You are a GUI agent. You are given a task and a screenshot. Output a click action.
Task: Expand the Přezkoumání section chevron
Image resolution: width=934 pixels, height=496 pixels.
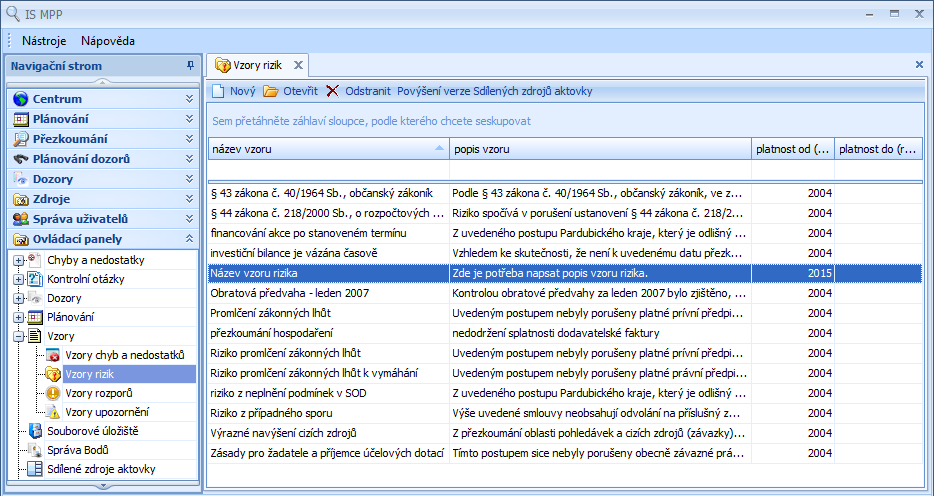(189, 139)
